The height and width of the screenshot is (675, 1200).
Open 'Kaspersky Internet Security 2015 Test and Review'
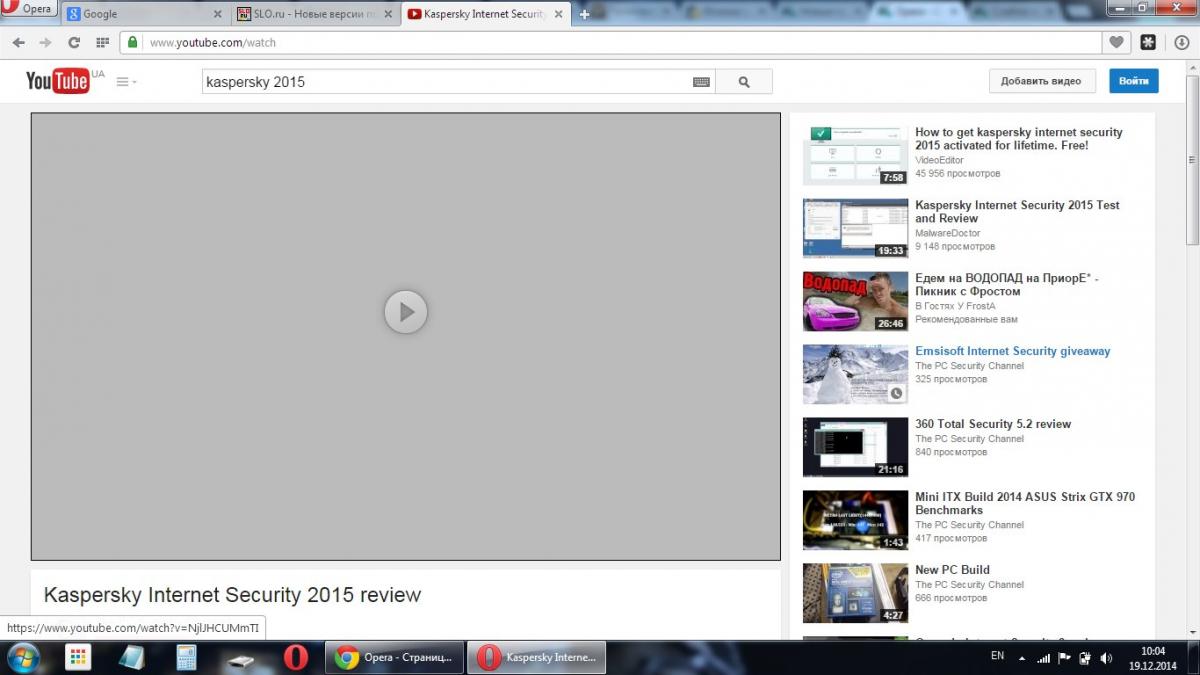click(1017, 212)
